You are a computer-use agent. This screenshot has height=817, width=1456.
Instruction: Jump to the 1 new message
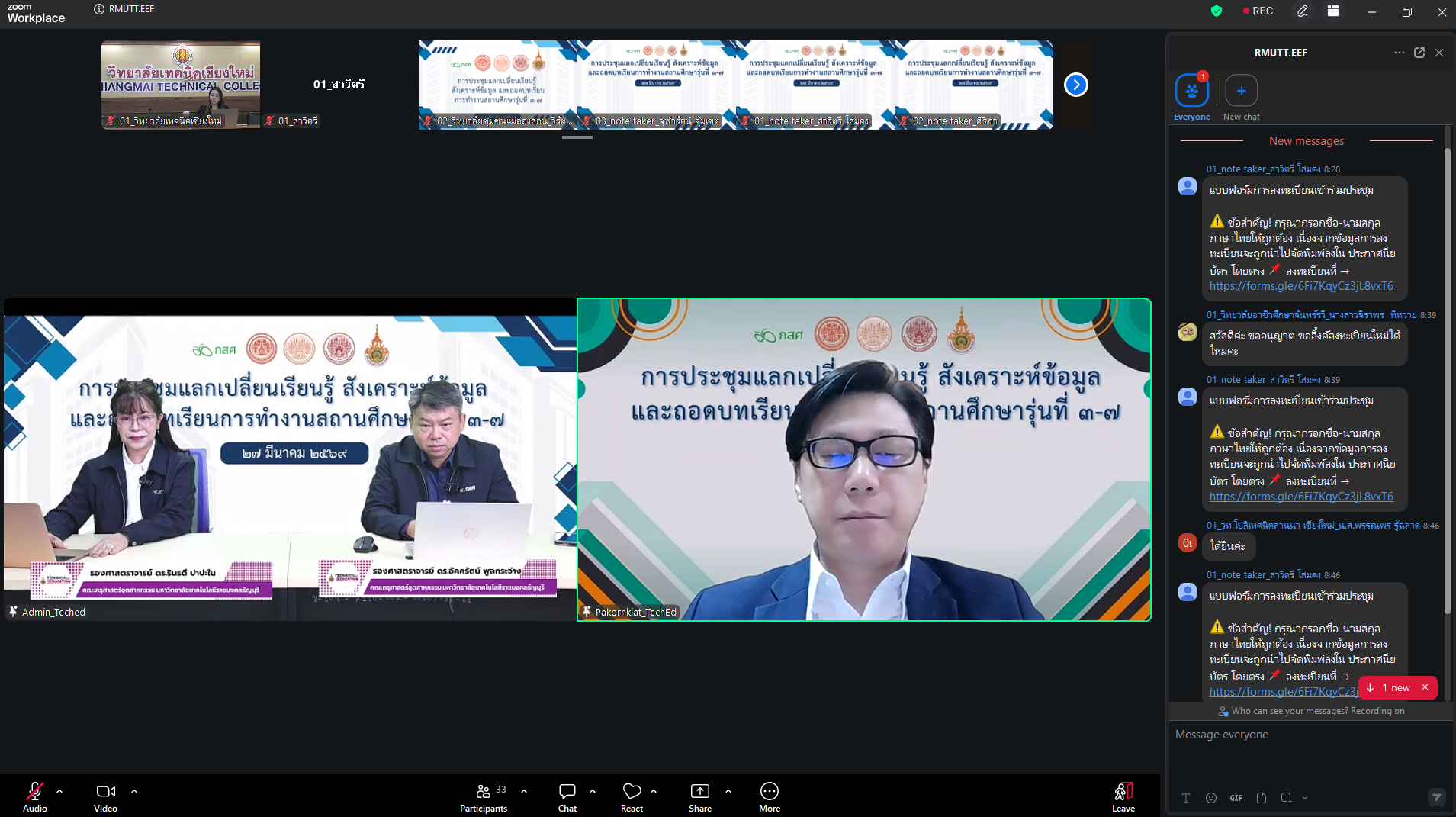(1392, 687)
